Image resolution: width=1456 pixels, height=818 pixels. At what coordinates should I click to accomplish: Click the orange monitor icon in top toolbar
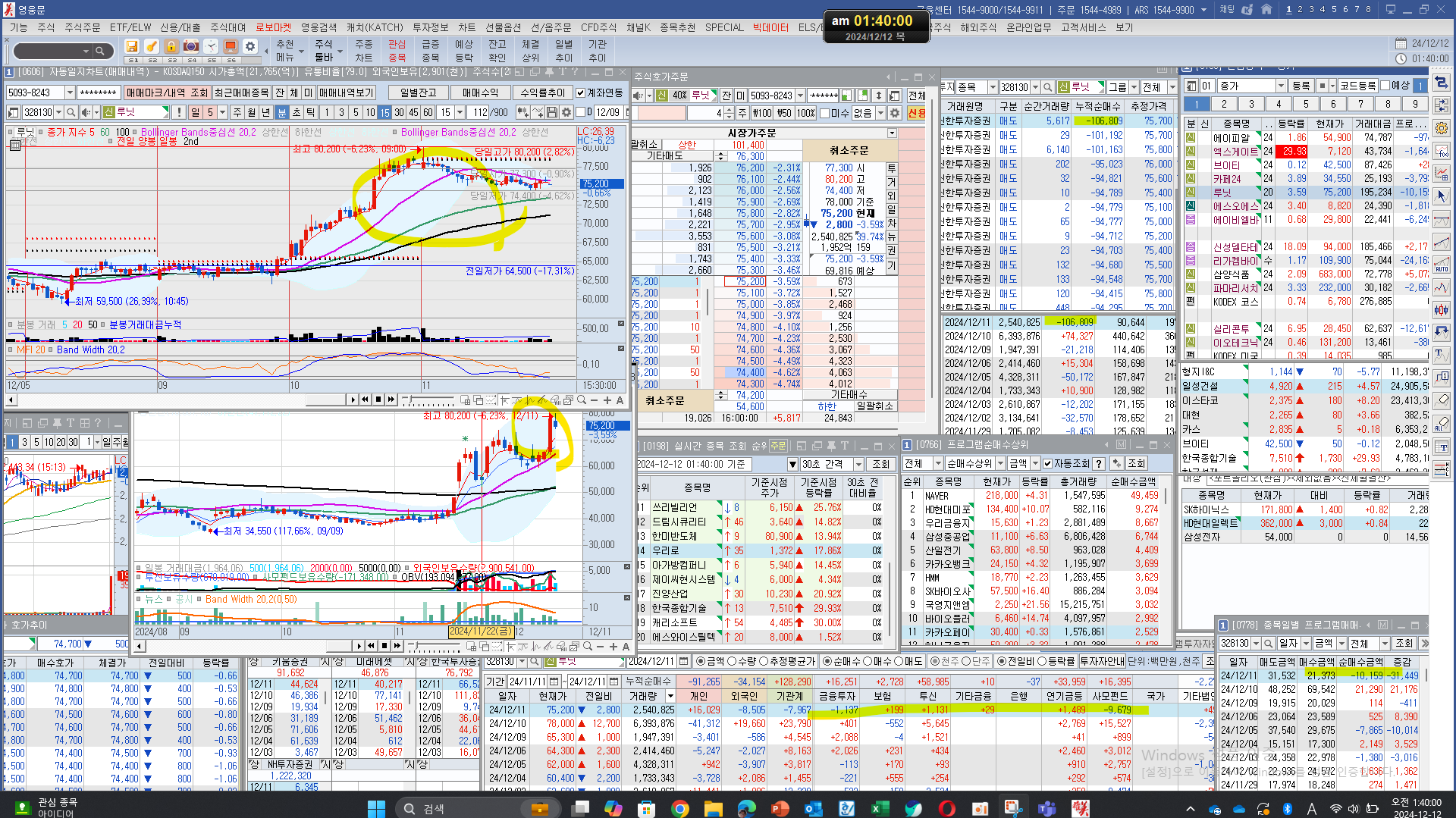231,47
